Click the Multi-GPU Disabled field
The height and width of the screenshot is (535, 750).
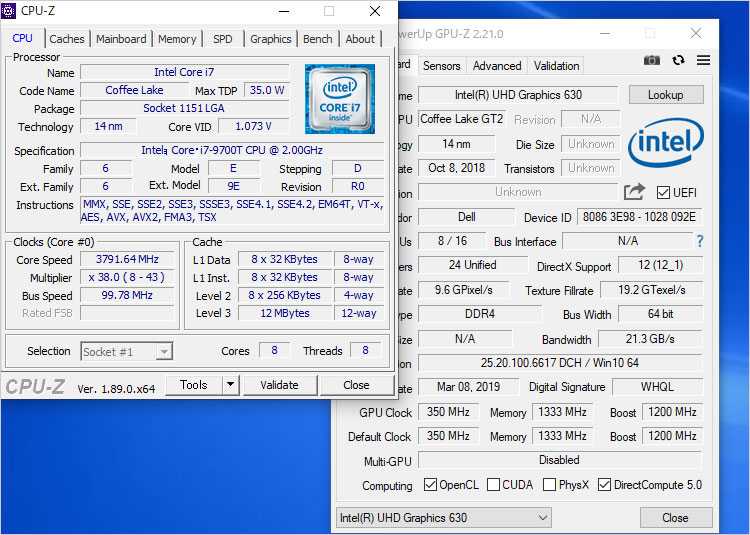(560, 460)
